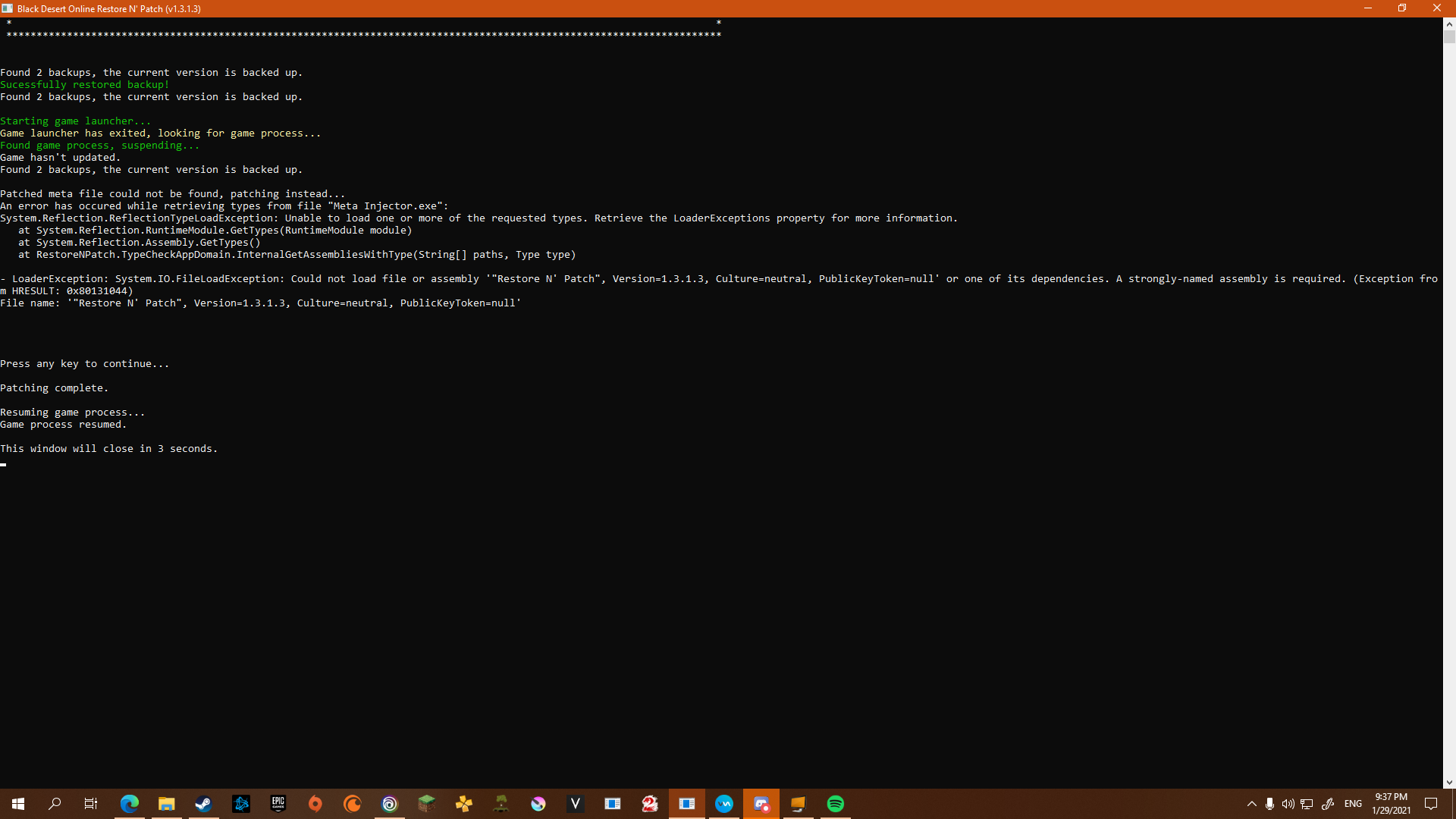
Task: Open Spotify from the taskbar
Action: (835, 804)
